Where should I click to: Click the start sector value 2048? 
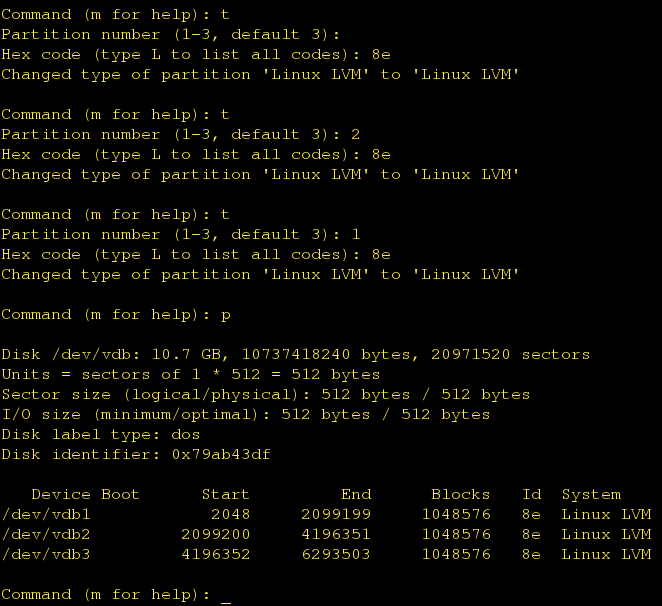[231, 514]
